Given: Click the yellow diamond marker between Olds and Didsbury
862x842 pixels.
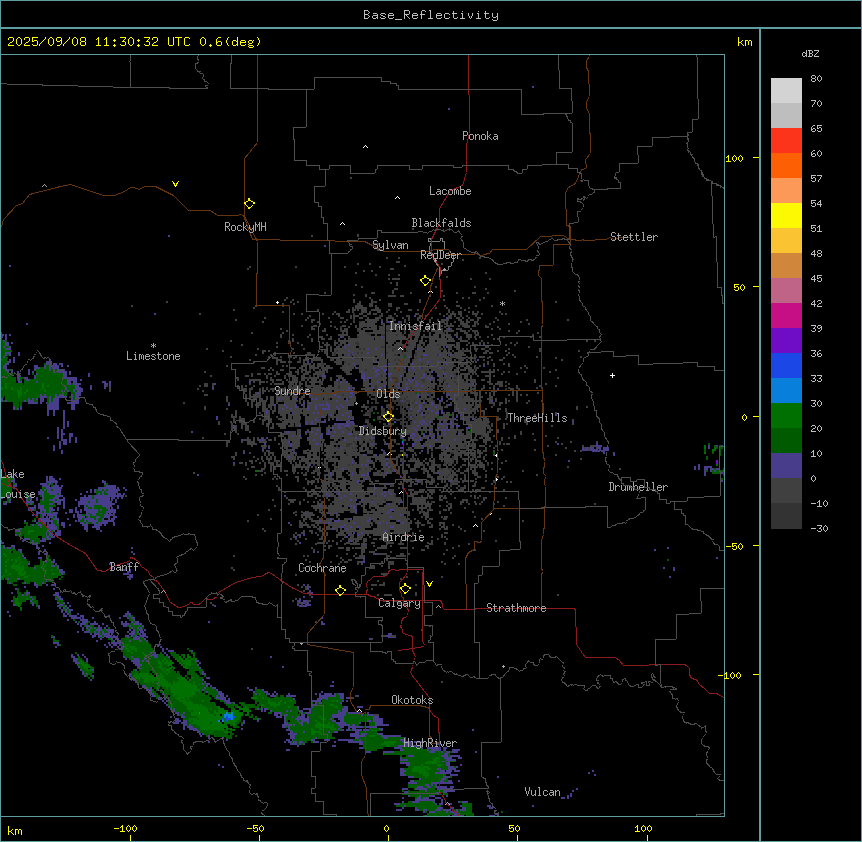Looking at the screenshot, I should pos(388,417).
